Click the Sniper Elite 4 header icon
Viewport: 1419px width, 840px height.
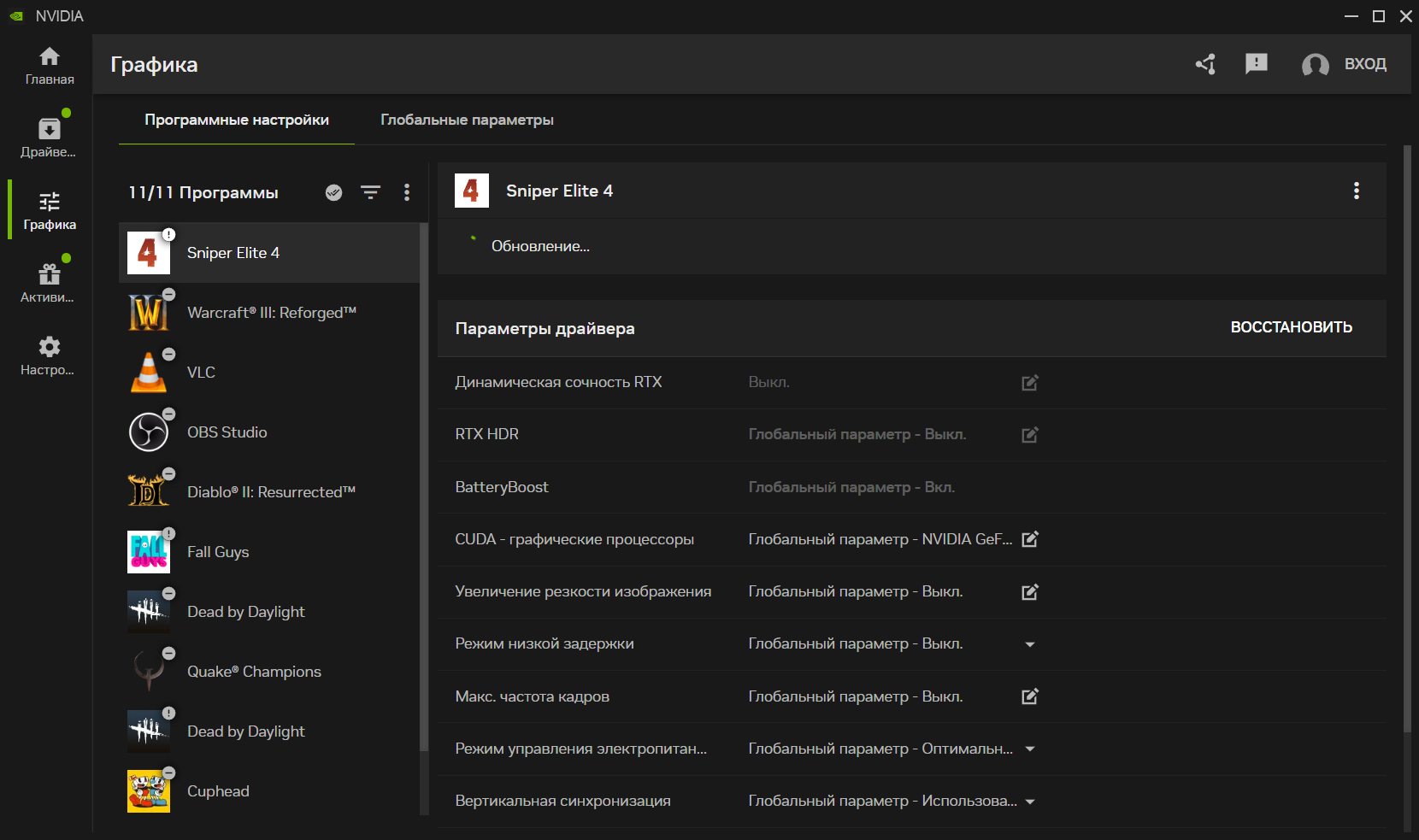[472, 191]
